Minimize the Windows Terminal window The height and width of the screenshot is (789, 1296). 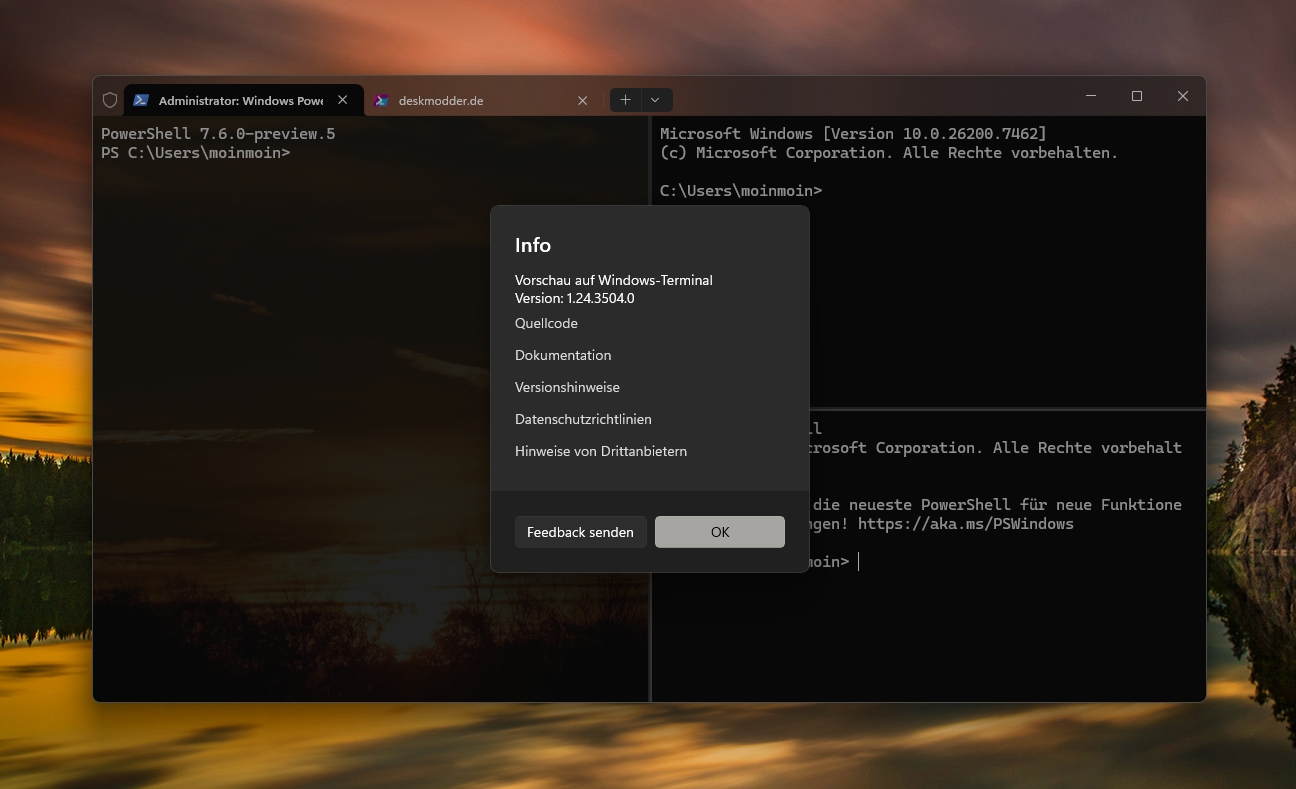pos(1090,96)
